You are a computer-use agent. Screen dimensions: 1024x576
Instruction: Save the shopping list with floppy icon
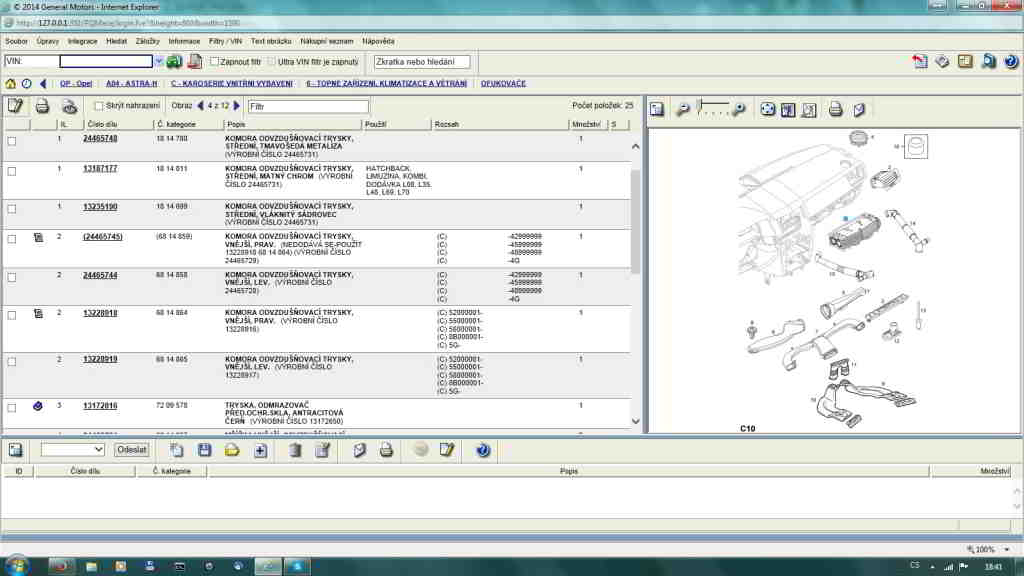click(x=205, y=450)
